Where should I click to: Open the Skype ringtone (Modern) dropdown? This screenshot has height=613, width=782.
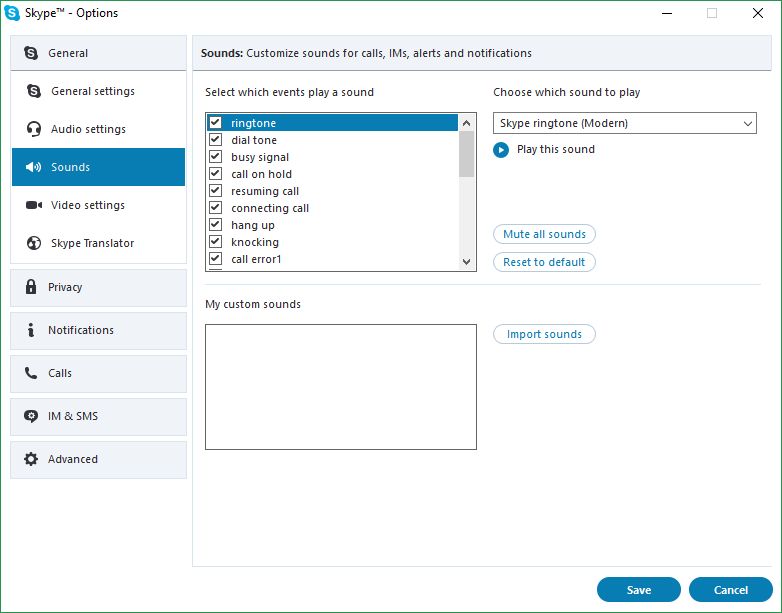624,123
